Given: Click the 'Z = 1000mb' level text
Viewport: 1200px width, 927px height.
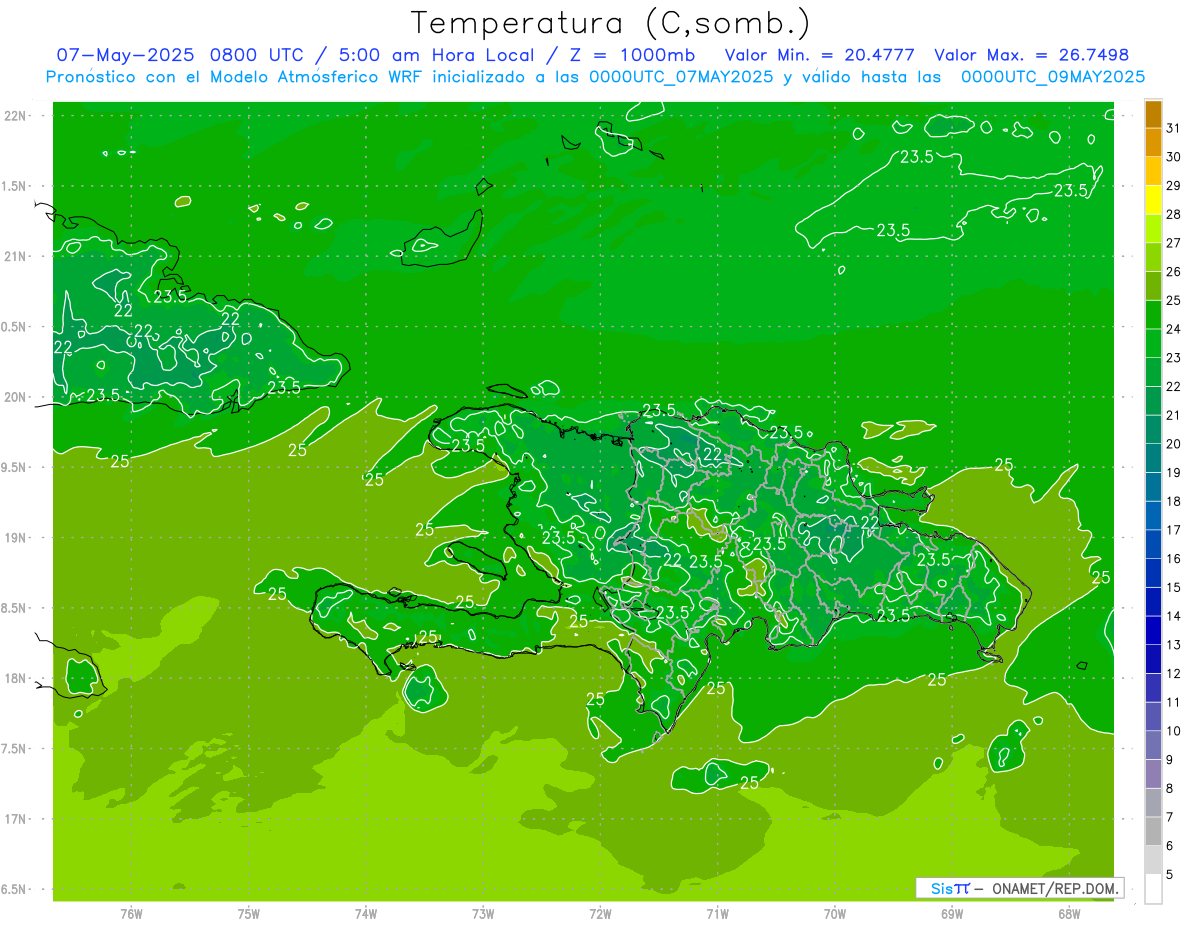Looking at the screenshot, I should tap(634, 55).
